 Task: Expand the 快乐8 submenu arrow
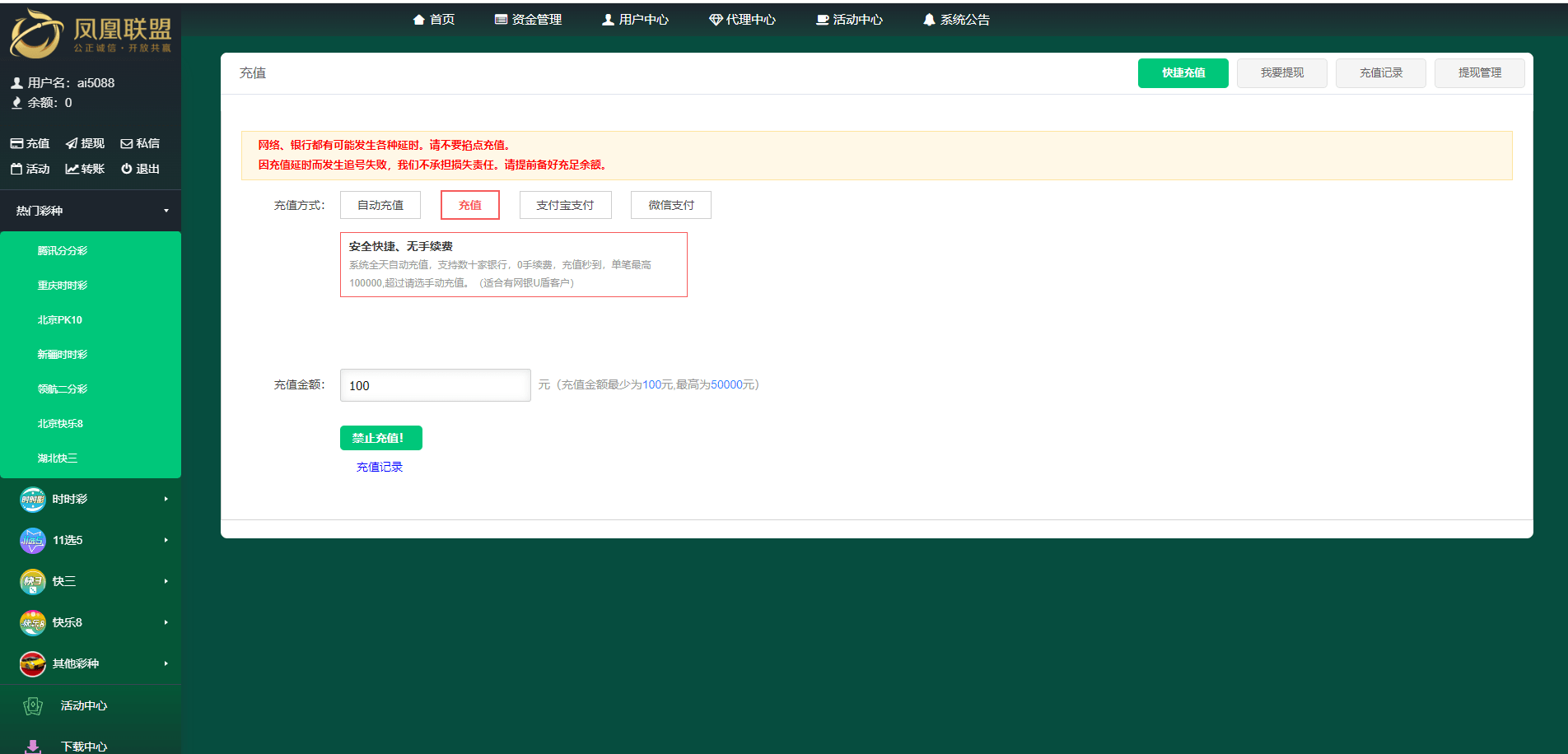(166, 622)
